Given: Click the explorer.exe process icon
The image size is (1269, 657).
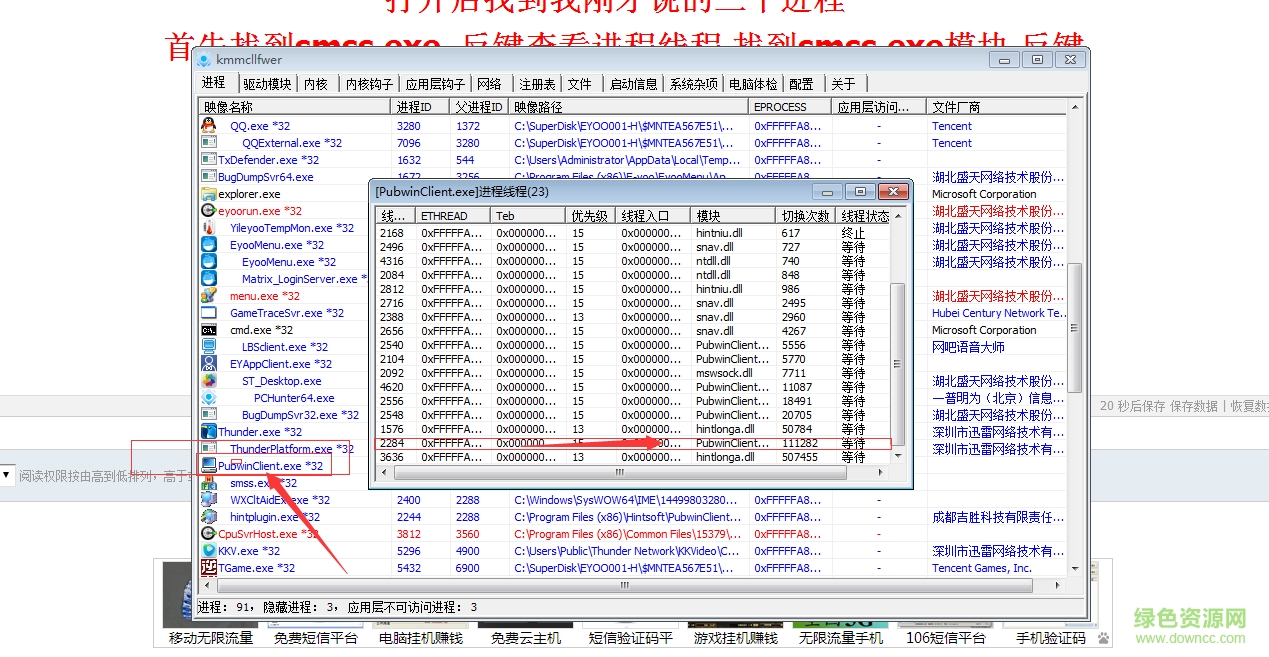Looking at the screenshot, I should coord(209,194).
